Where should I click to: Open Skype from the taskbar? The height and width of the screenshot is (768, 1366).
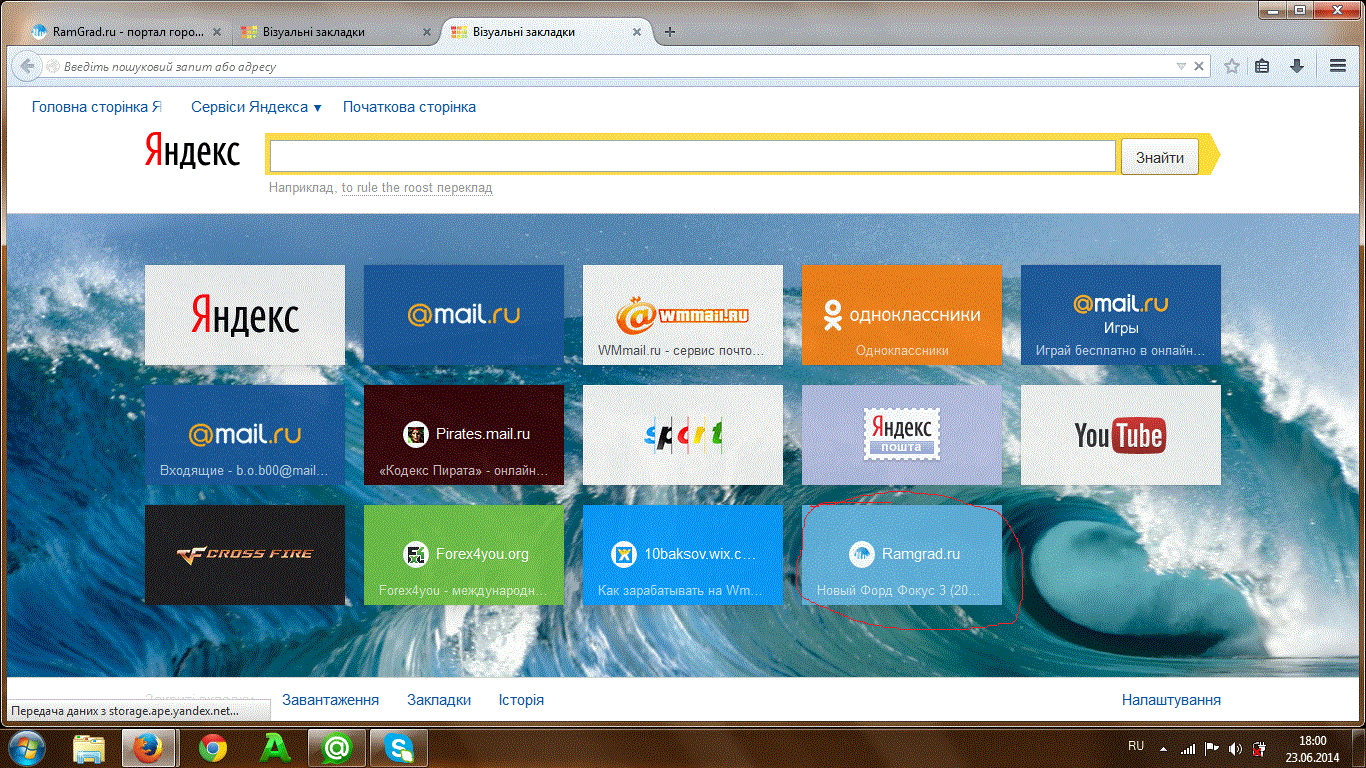click(399, 748)
